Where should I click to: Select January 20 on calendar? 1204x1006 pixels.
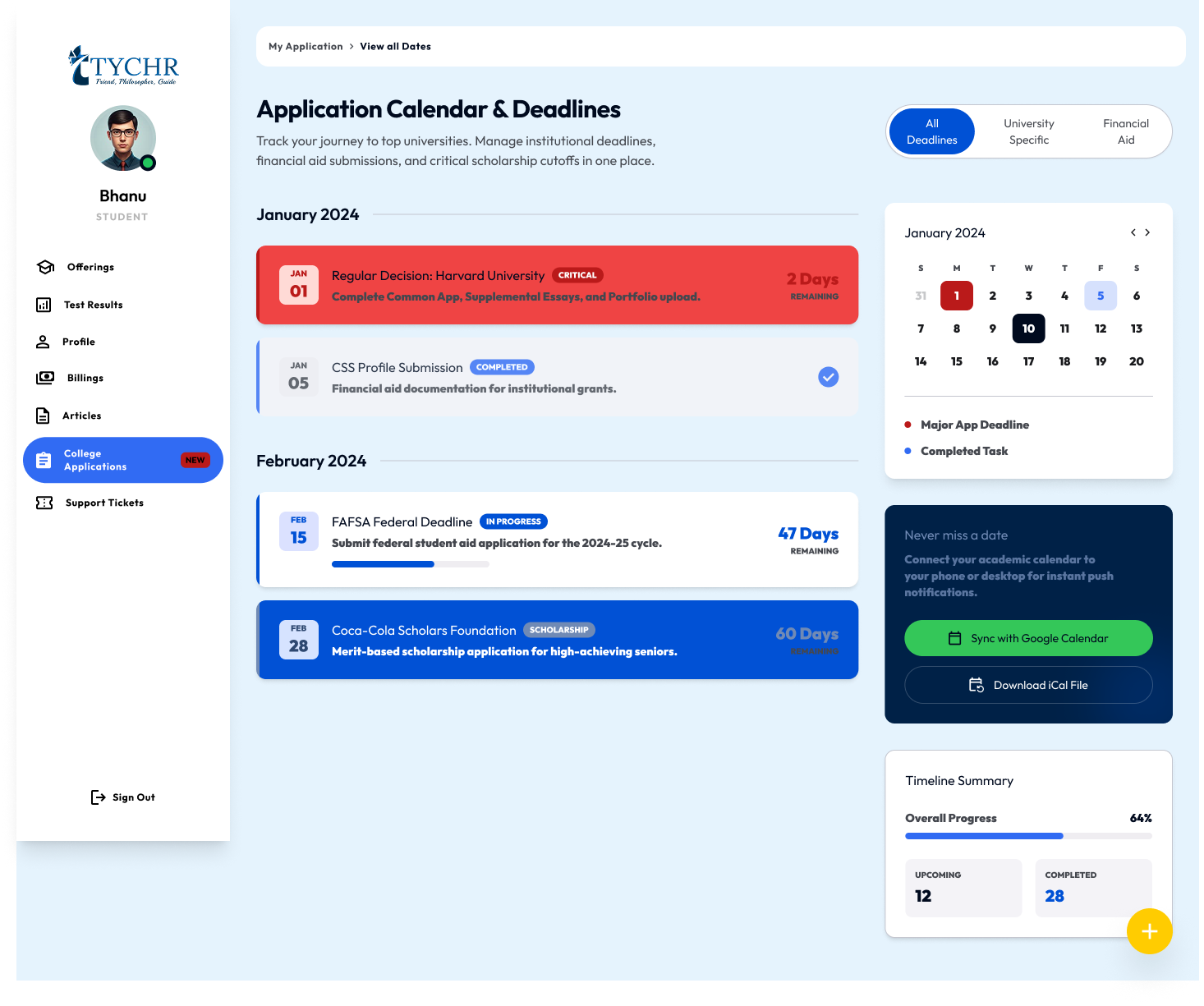[1137, 361]
